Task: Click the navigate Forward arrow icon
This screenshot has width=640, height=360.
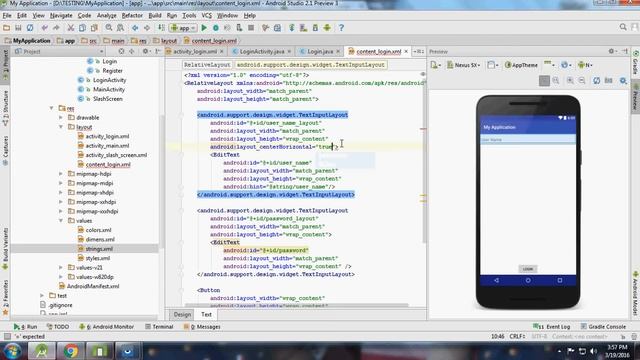Action: tap(147, 28)
